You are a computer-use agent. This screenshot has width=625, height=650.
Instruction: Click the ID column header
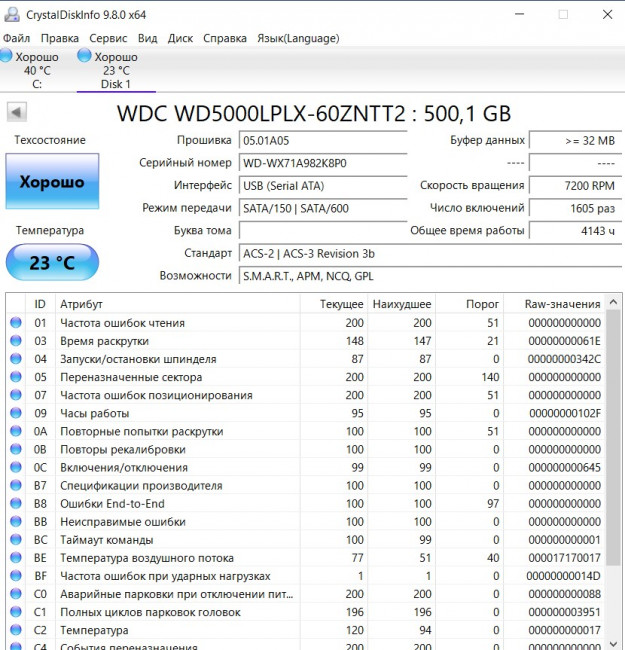[40, 304]
